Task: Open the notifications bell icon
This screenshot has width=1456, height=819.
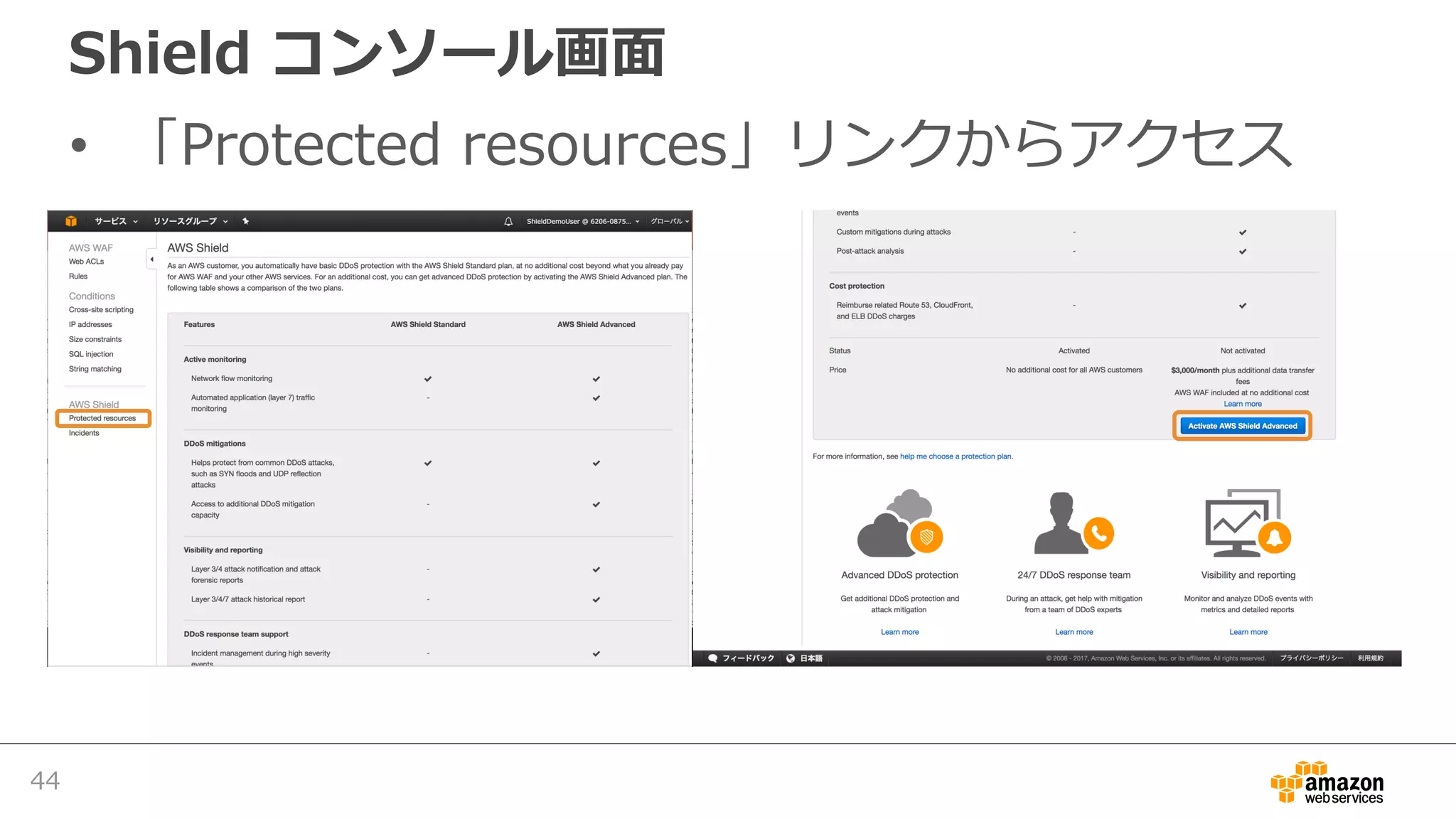Action: click(508, 222)
